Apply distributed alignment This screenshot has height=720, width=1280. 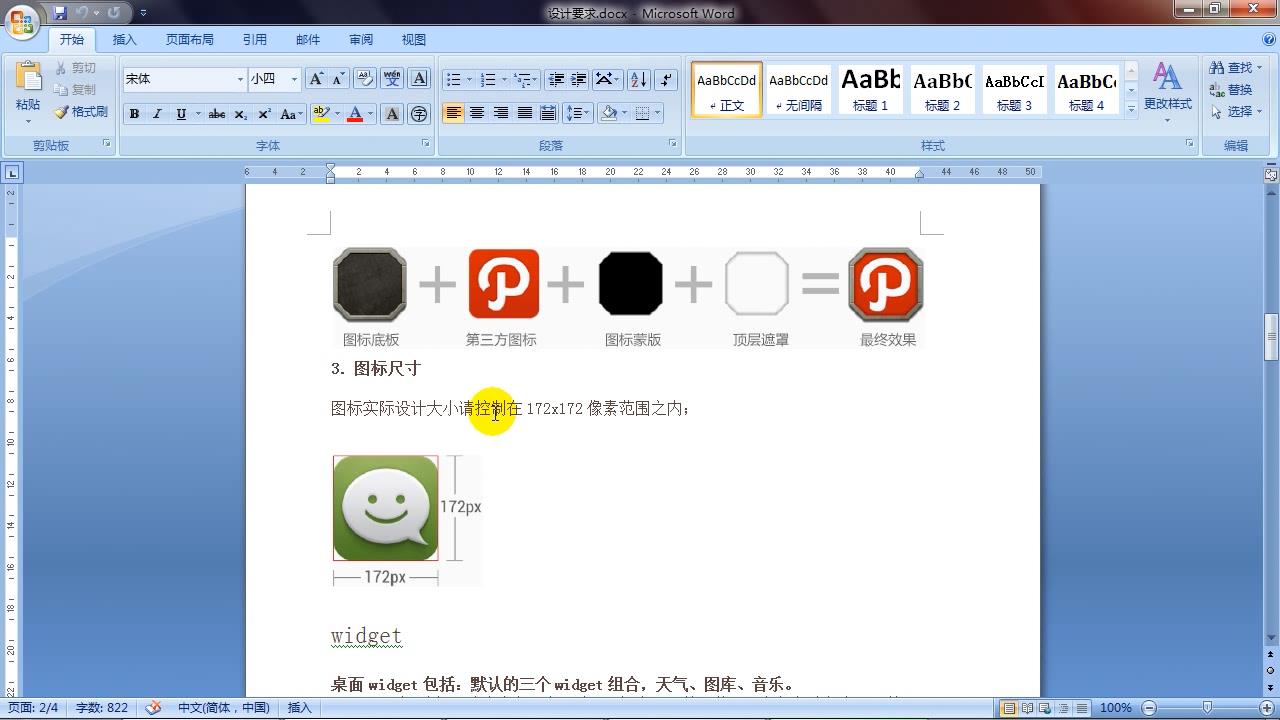pyautogui.click(x=548, y=113)
